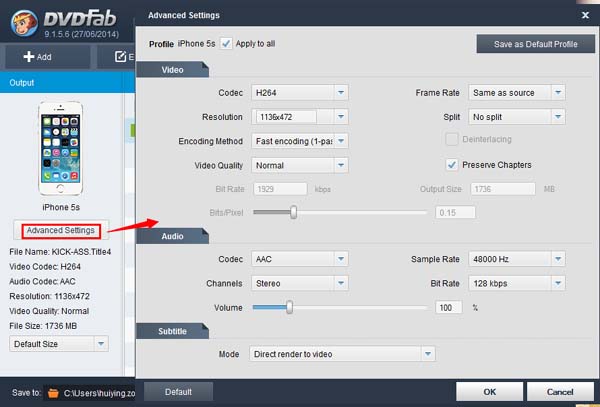The height and width of the screenshot is (407, 600).
Task: Click the version 9.1.5.6 (27/06/2014) text
Action: tap(82, 34)
